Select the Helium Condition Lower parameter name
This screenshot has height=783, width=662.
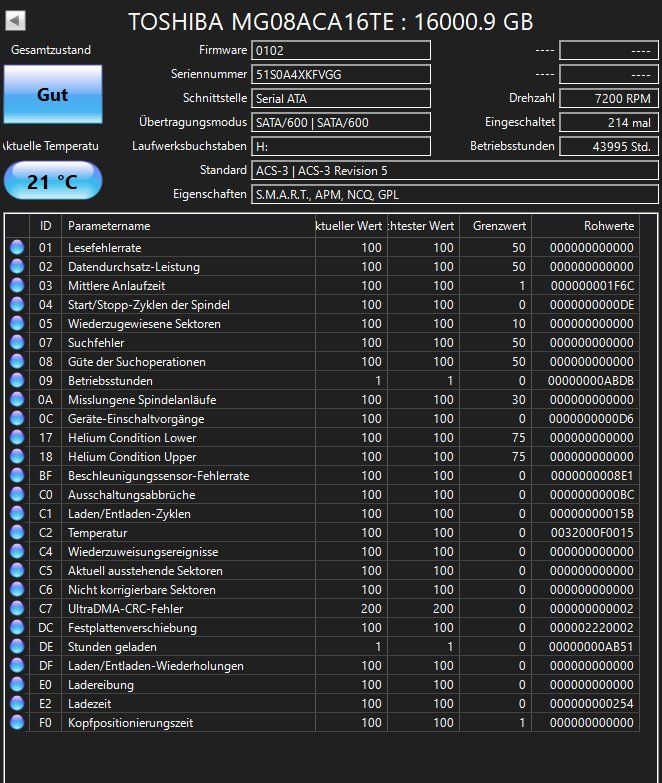click(132, 437)
